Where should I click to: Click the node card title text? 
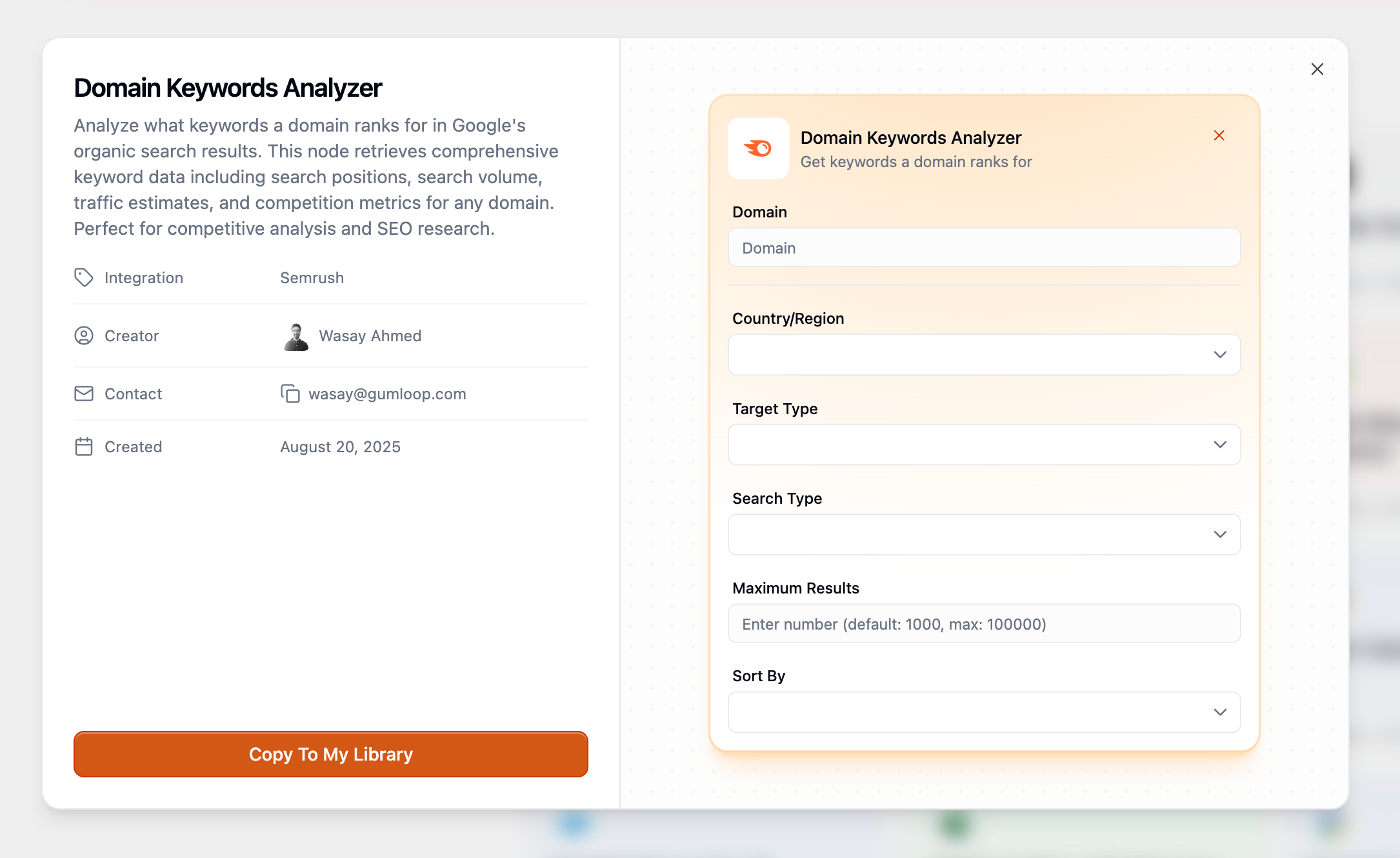point(911,137)
